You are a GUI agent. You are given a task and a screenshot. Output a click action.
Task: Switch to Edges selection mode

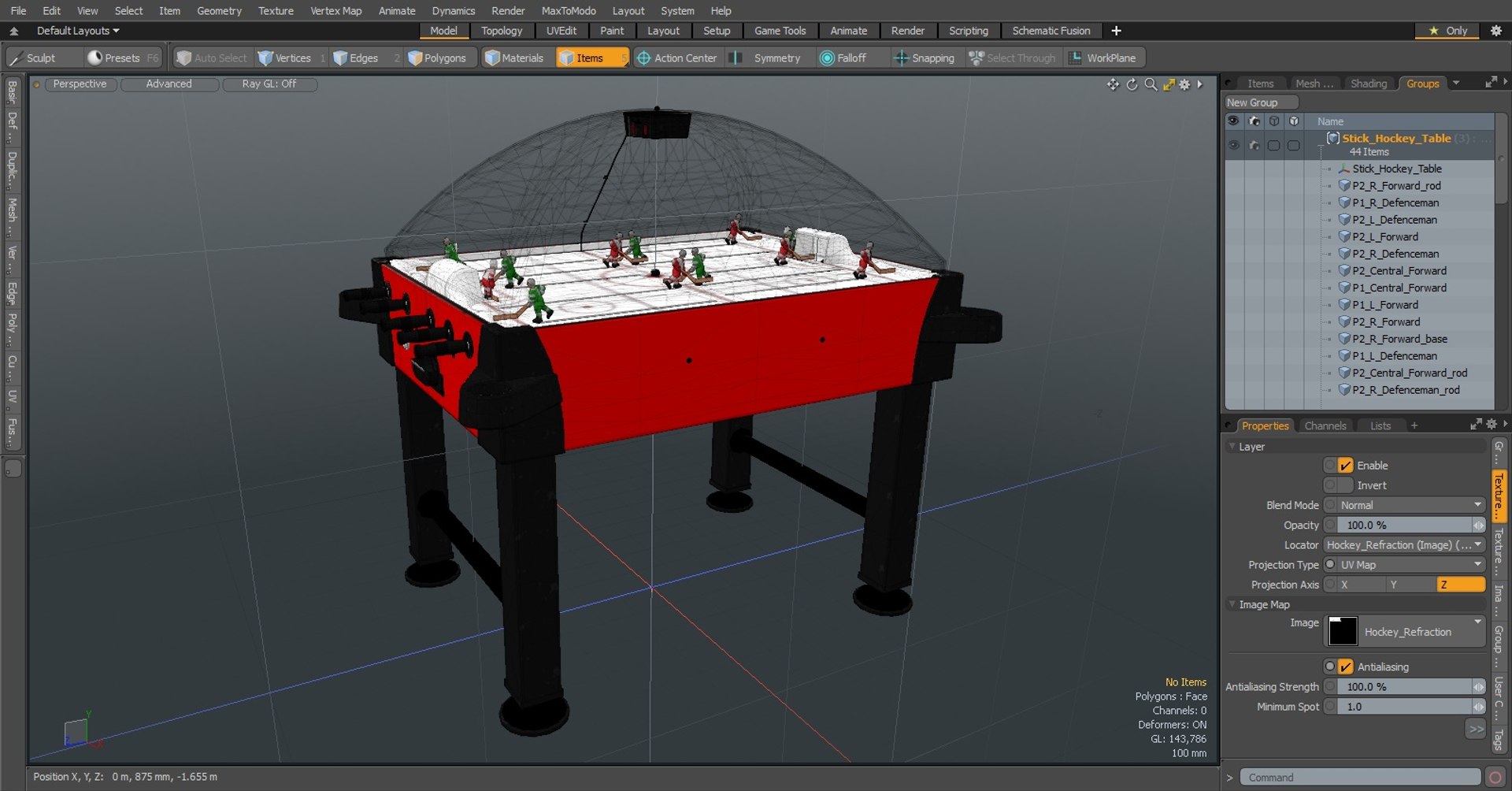[364, 58]
